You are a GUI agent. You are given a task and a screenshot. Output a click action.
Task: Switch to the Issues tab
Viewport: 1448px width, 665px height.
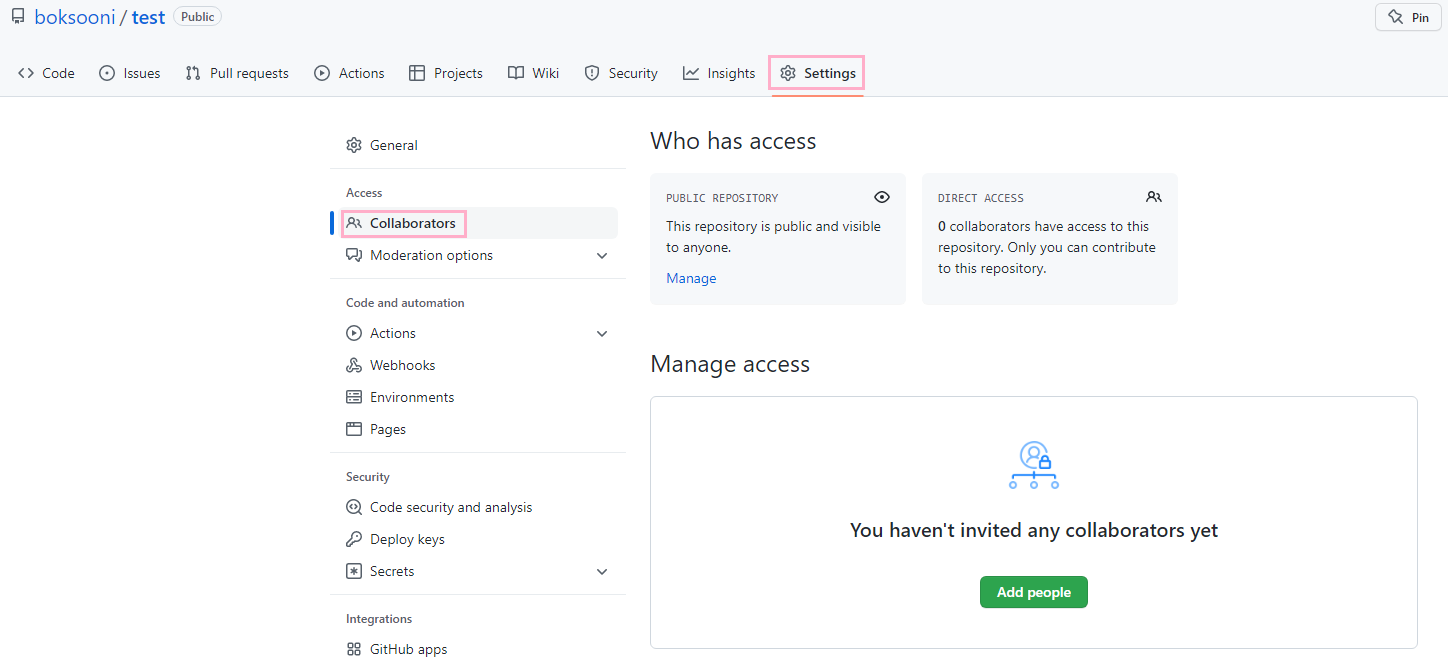click(x=130, y=73)
